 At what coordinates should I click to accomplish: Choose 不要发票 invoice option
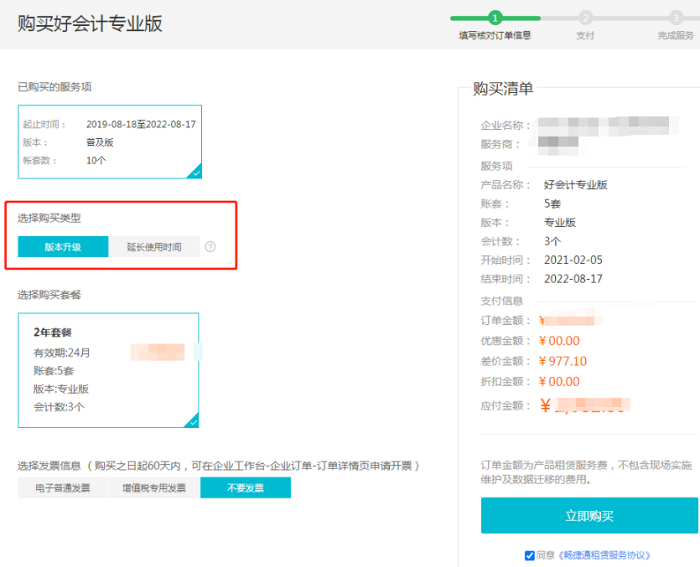click(246, 488)
